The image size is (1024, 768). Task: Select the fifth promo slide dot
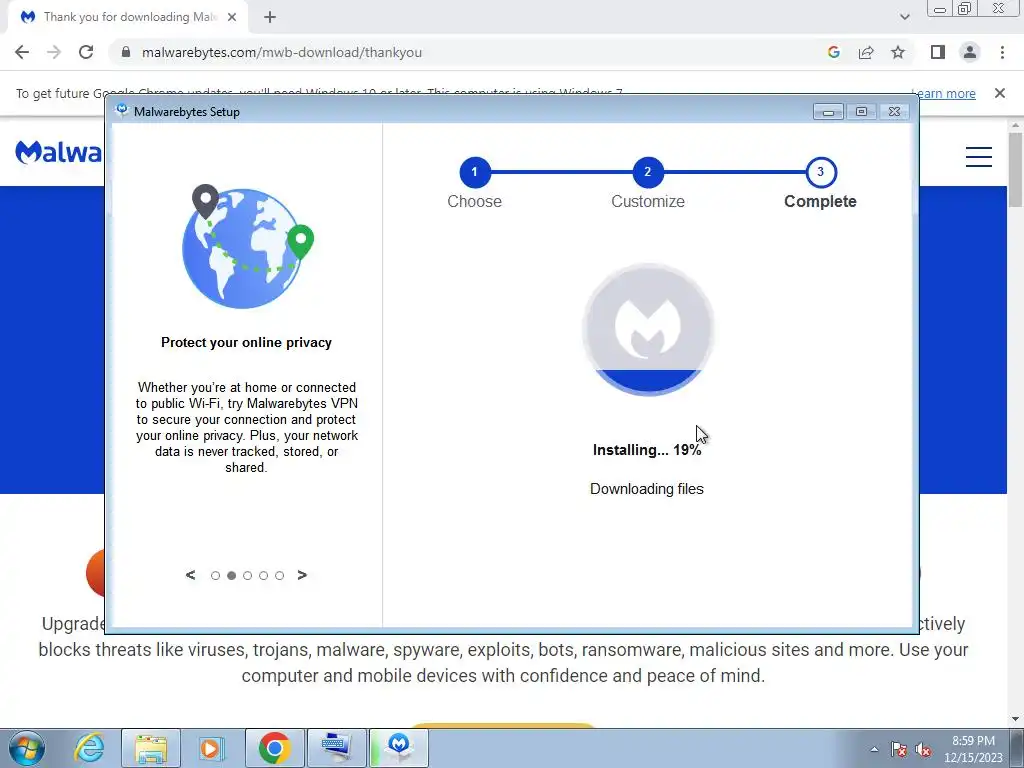pyautogui.click(x=280, y=575)
